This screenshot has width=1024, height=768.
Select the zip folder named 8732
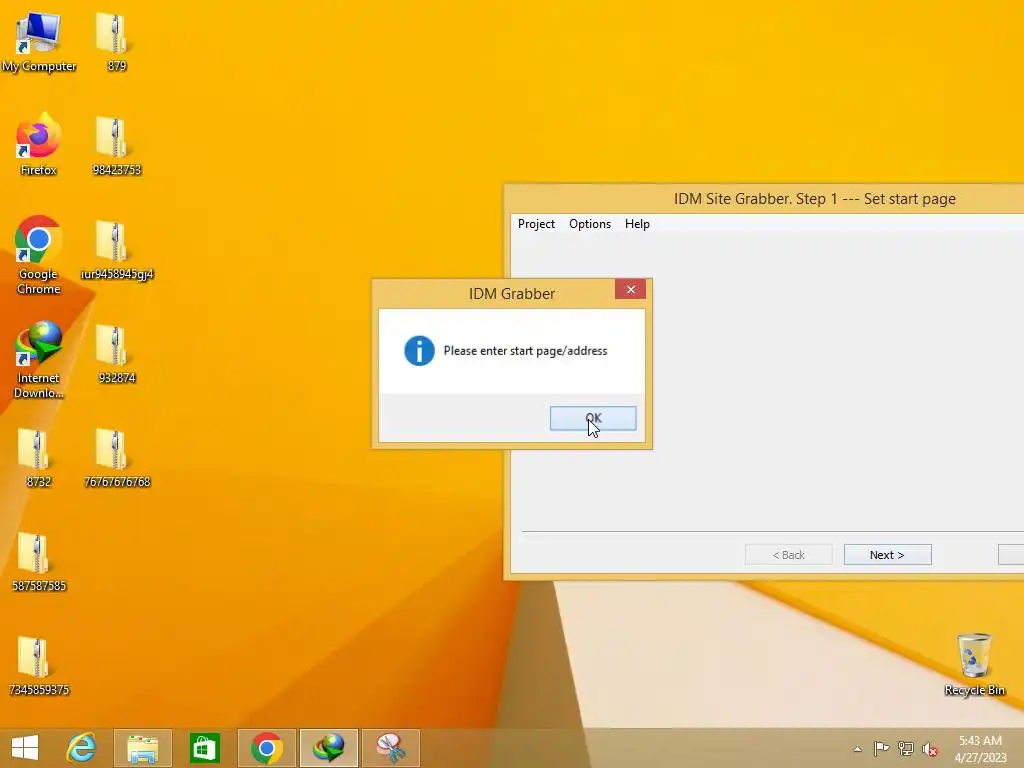click(39, 457)
